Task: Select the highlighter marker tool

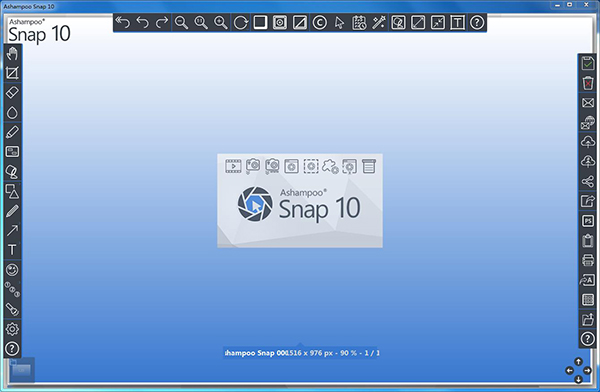Action: (12, 132)
